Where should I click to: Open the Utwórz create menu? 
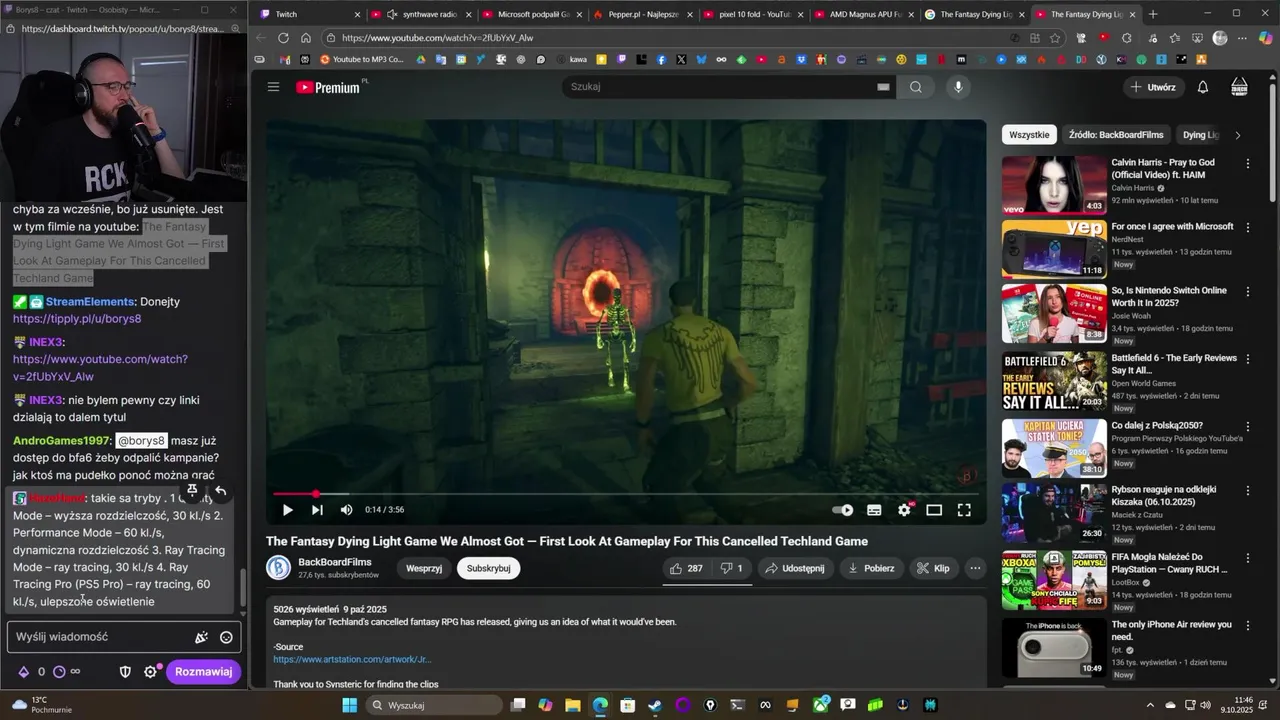click(1153, 87)
